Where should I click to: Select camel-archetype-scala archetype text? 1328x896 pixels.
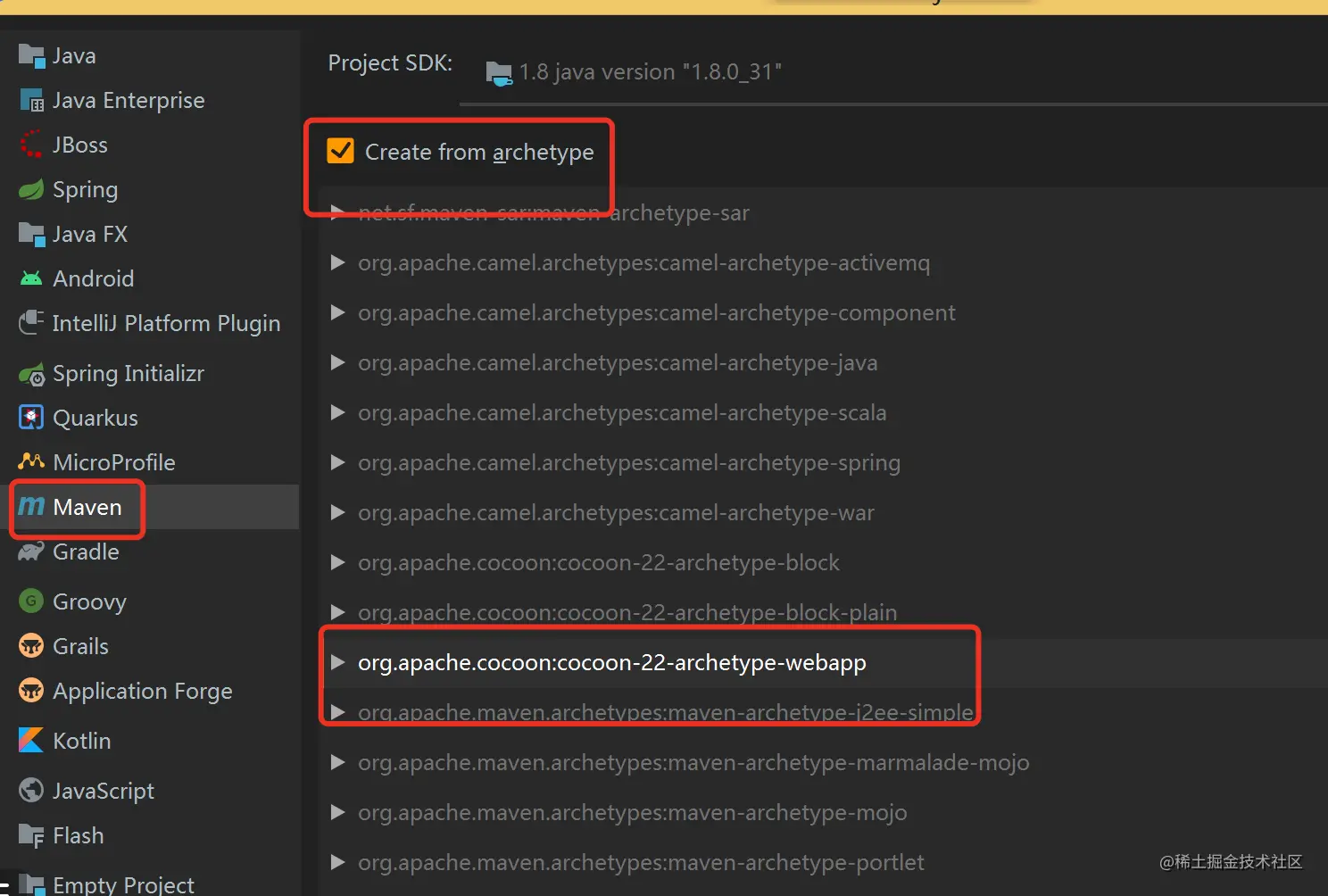(x=622, y=413)
